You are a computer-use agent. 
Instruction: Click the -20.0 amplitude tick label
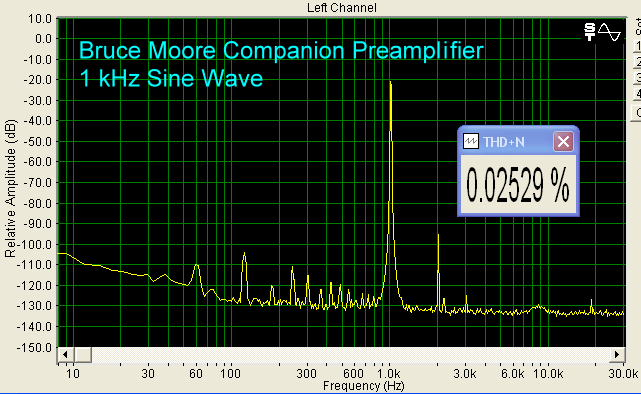point(38,80)
